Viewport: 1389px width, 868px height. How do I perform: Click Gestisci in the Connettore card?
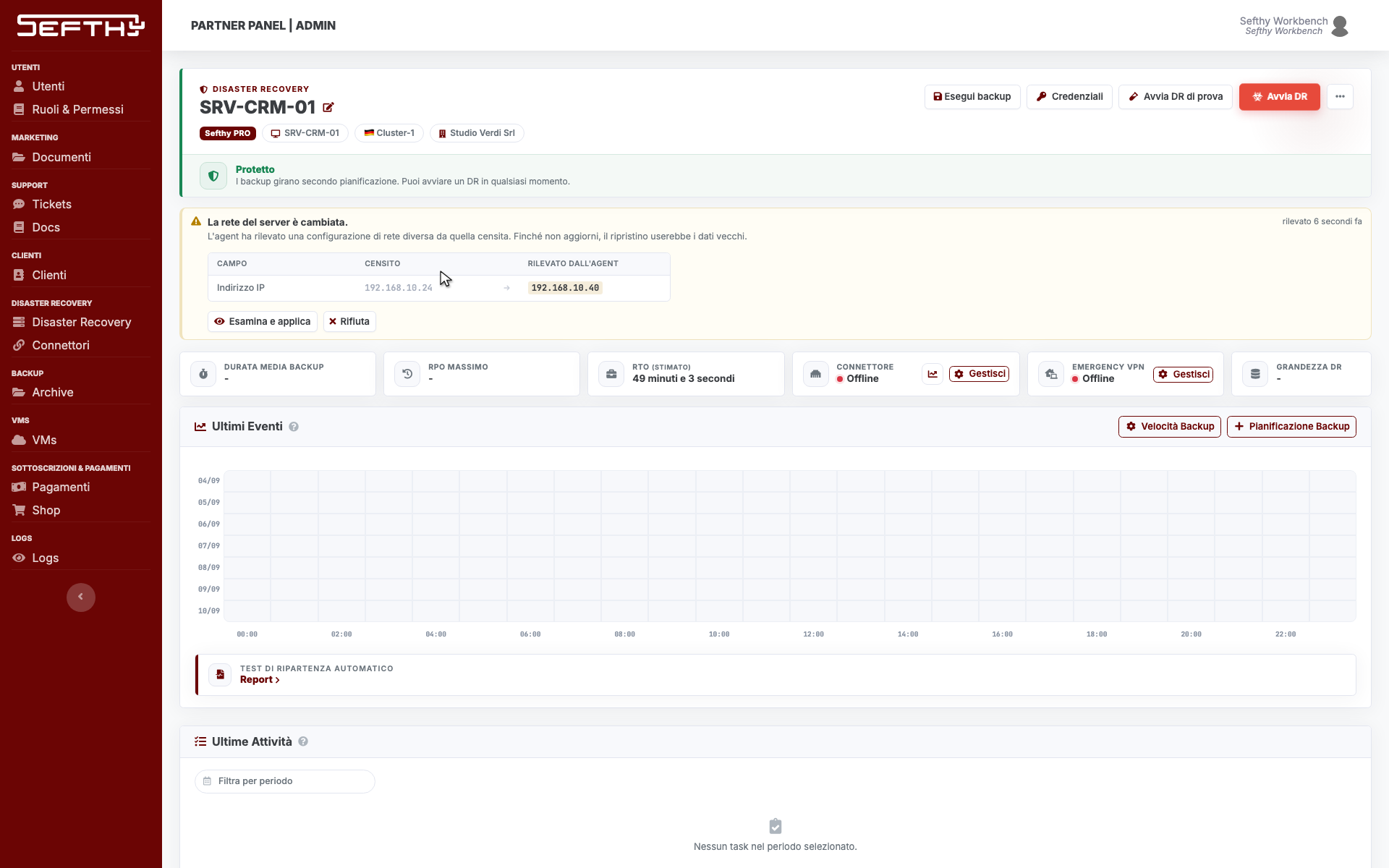click(x=980, y=374)
